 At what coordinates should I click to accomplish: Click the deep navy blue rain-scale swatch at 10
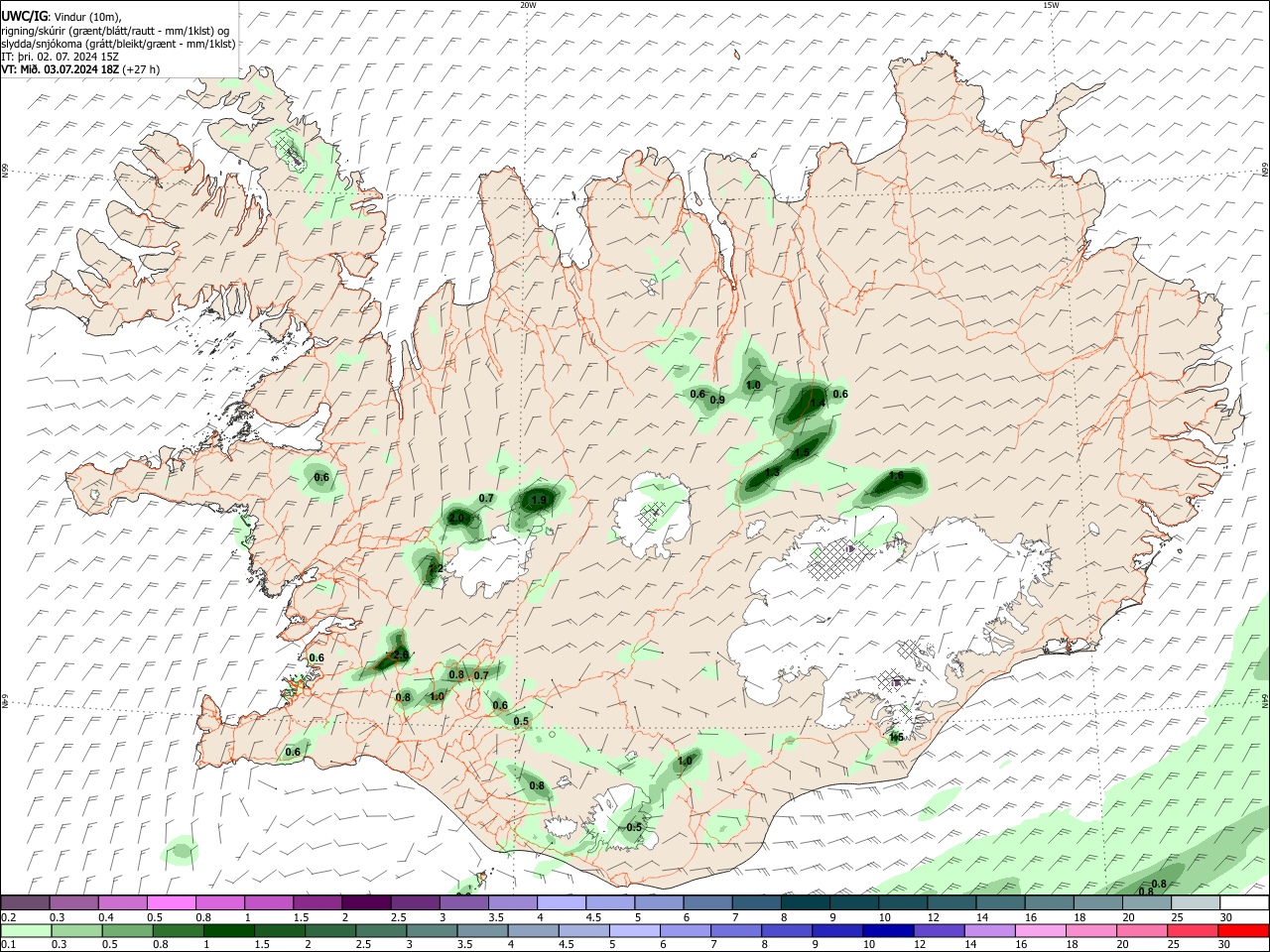click(889, 930)
